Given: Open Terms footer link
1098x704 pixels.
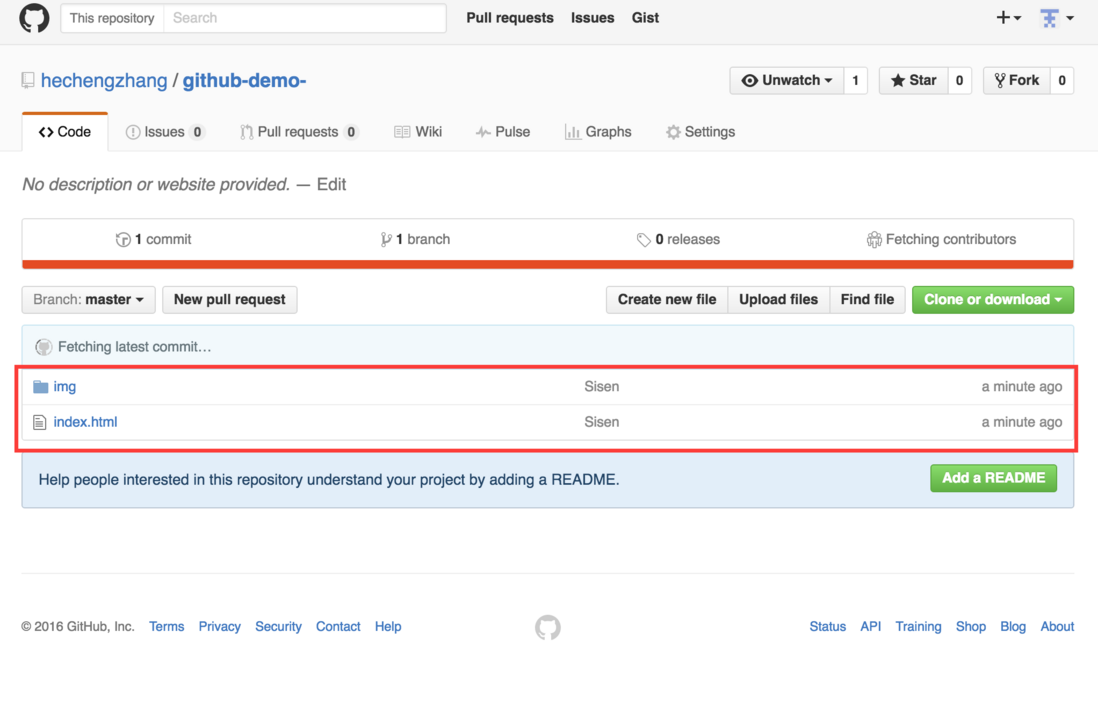Looking at the screenshot, I should tap(167, 627).
